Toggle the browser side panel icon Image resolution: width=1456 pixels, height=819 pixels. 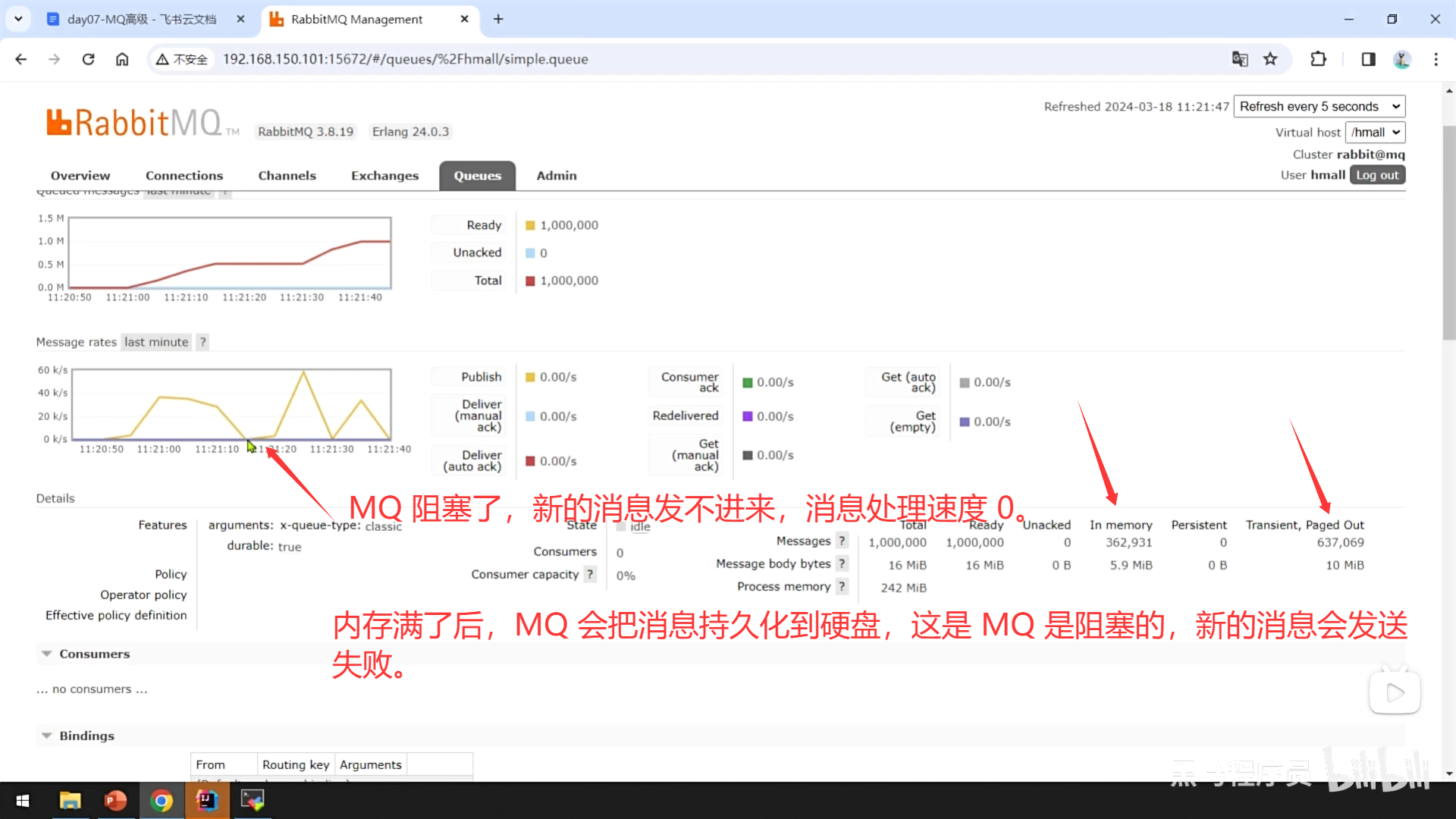pos(1368,59)
